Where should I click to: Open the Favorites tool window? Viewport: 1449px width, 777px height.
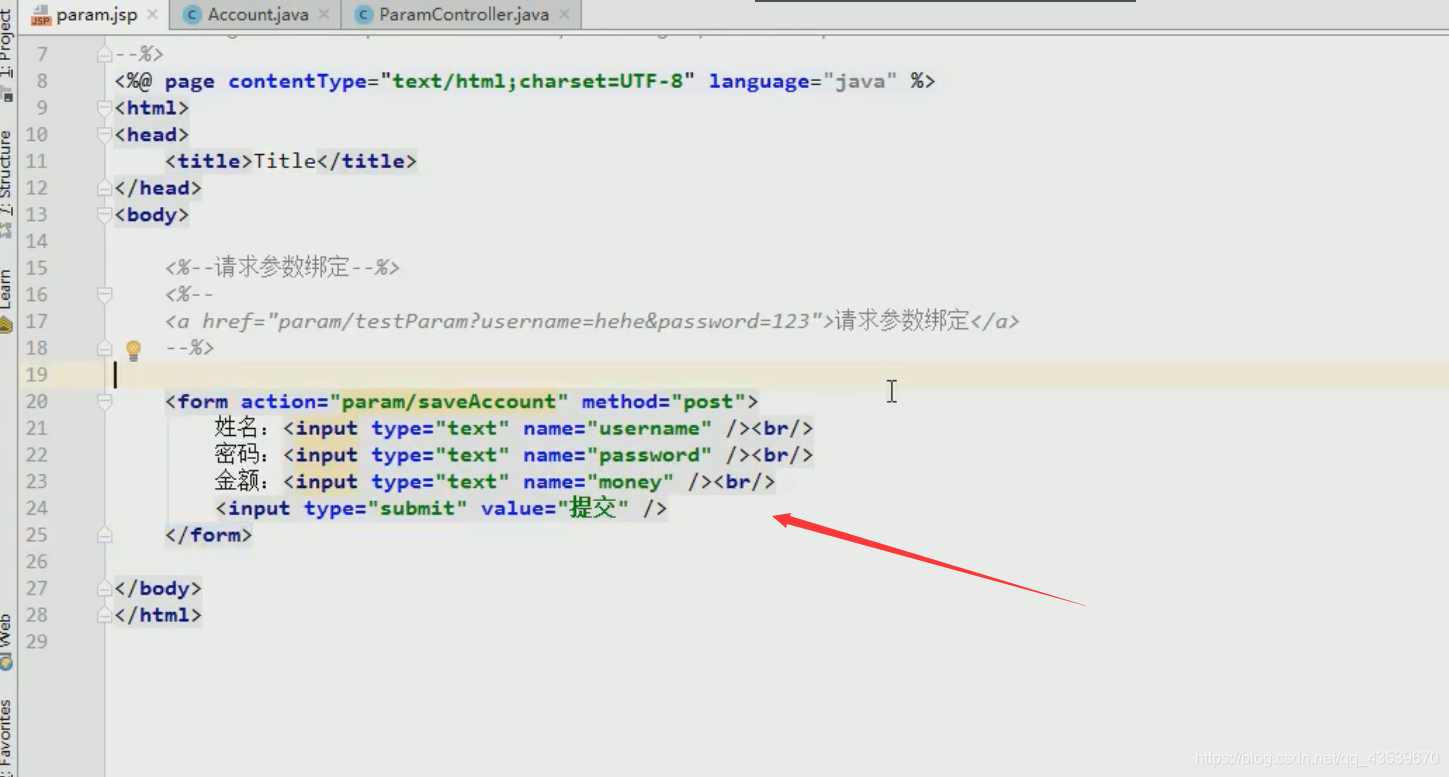(7, 738)
